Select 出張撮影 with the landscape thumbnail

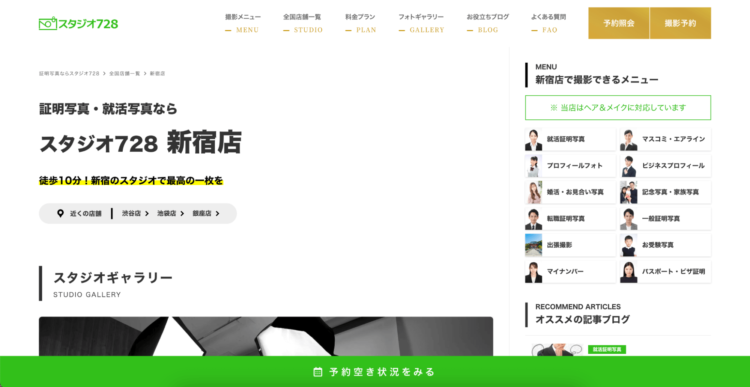570,245
